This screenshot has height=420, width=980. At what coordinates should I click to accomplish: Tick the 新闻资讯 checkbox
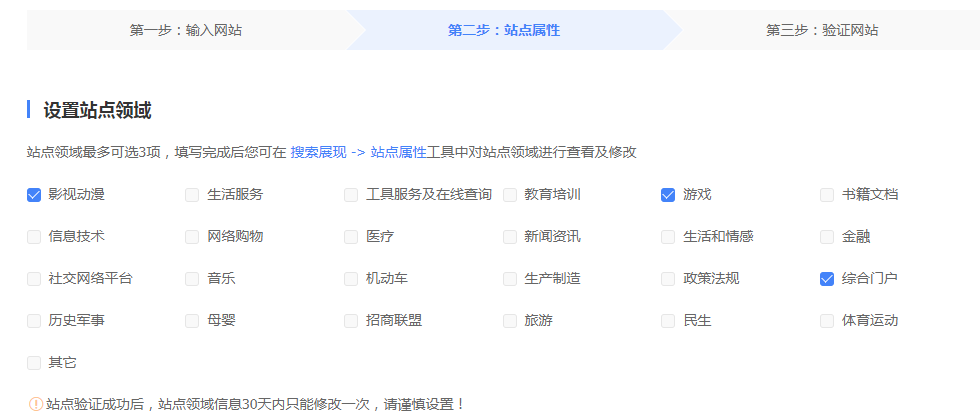tap(510, 237)
